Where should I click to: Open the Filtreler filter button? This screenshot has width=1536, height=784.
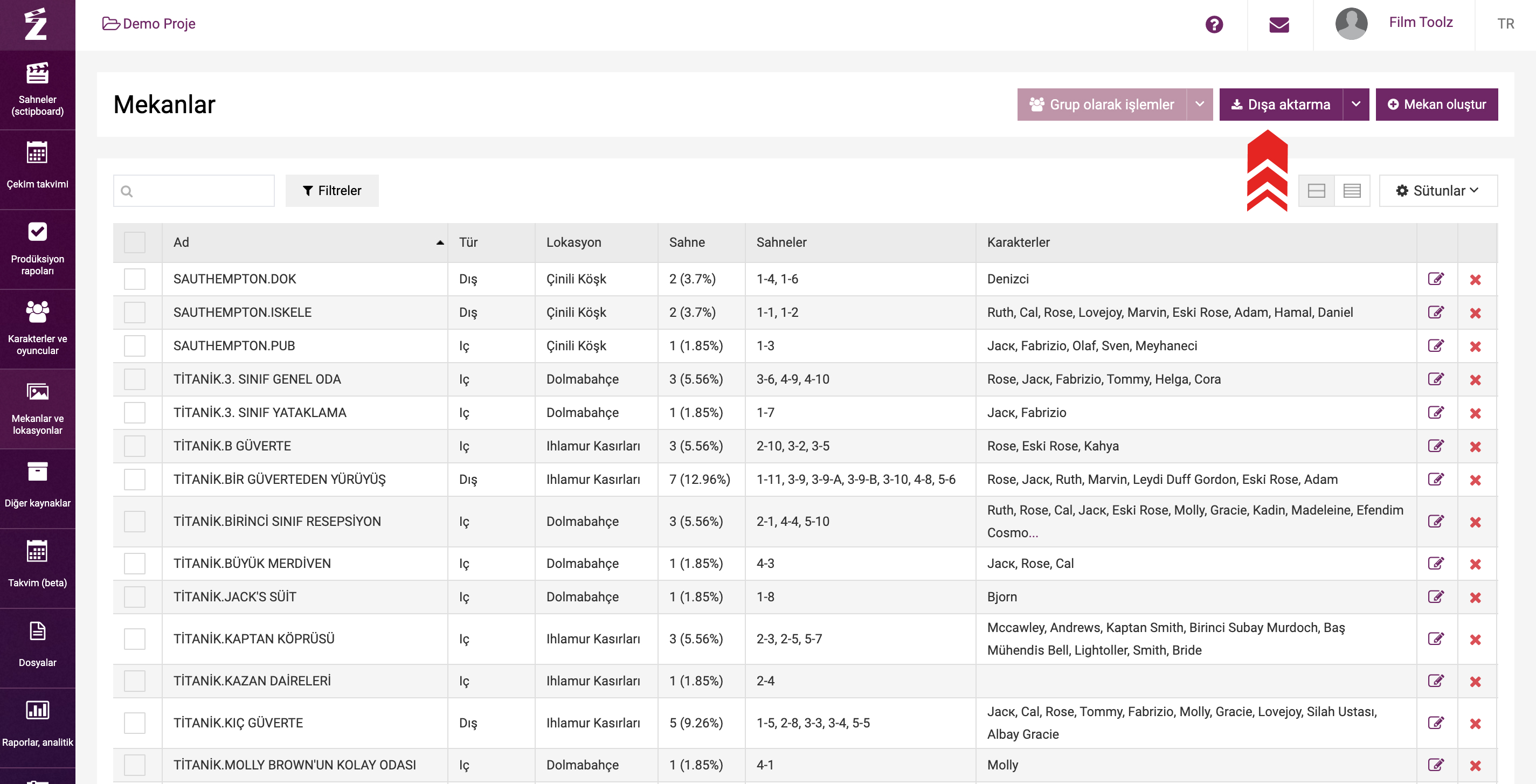coord(332,191)
